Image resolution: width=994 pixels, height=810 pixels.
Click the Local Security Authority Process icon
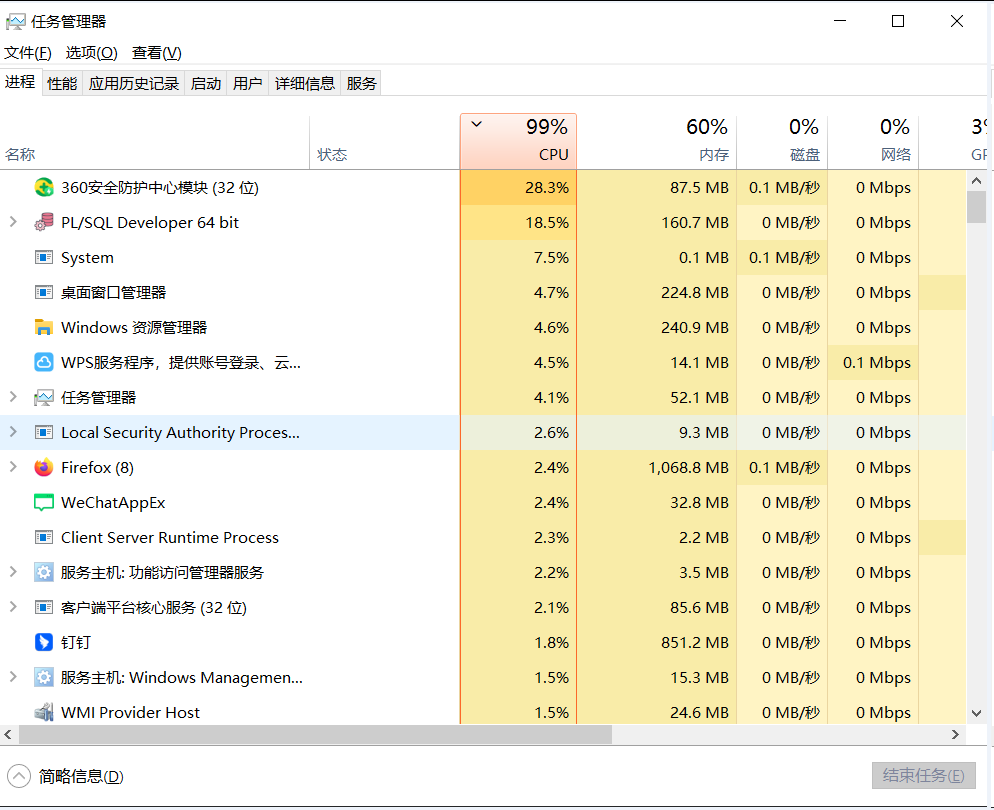[x=44, y=432]
